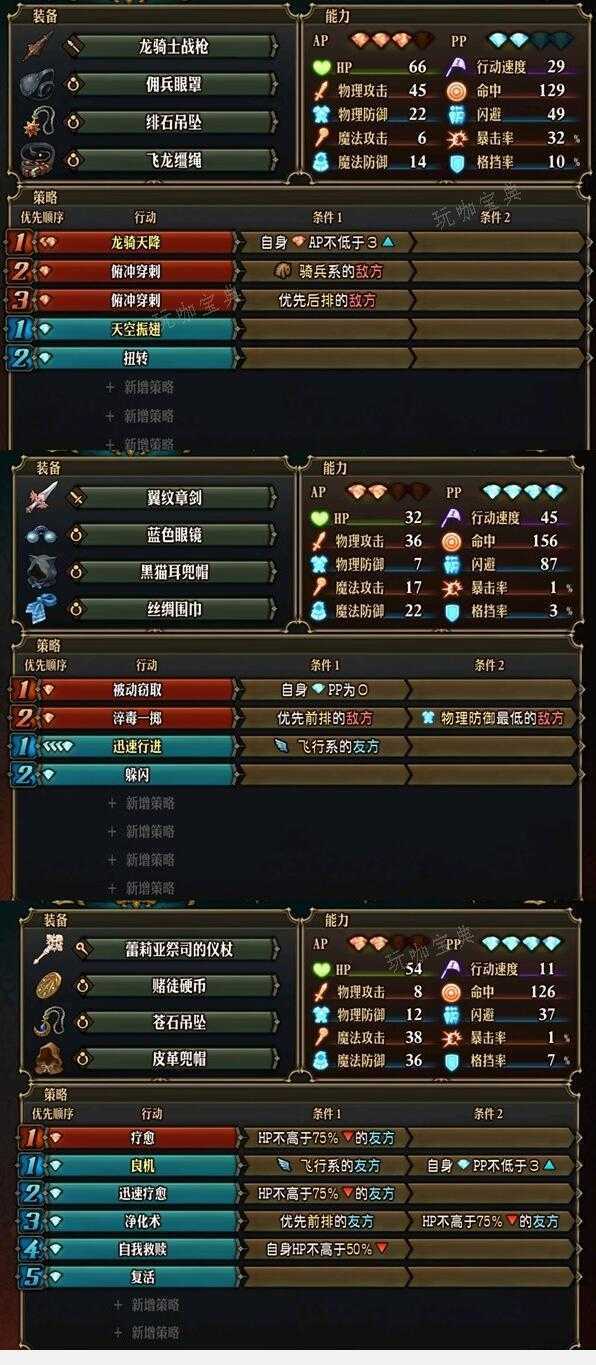Open the 苍石吊坠 equipment slot
The height and width of the screenshot is (1365, 596).
coord(176,1022)
